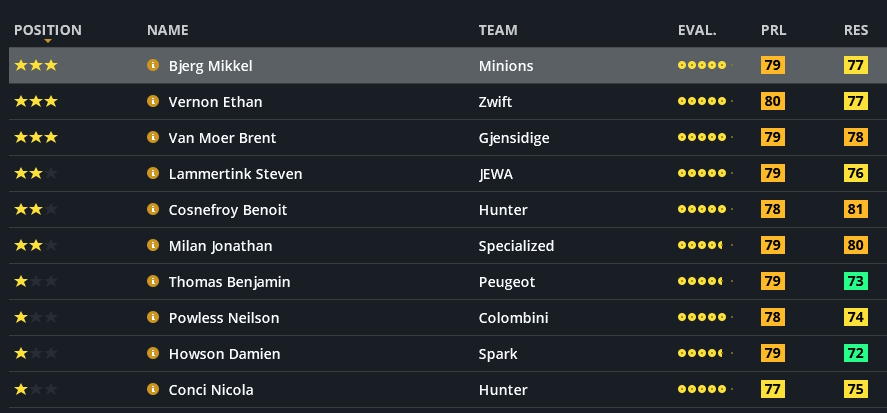Click the RES column header
This screenshot has height=413, width=887.
[x=855, y=30]
